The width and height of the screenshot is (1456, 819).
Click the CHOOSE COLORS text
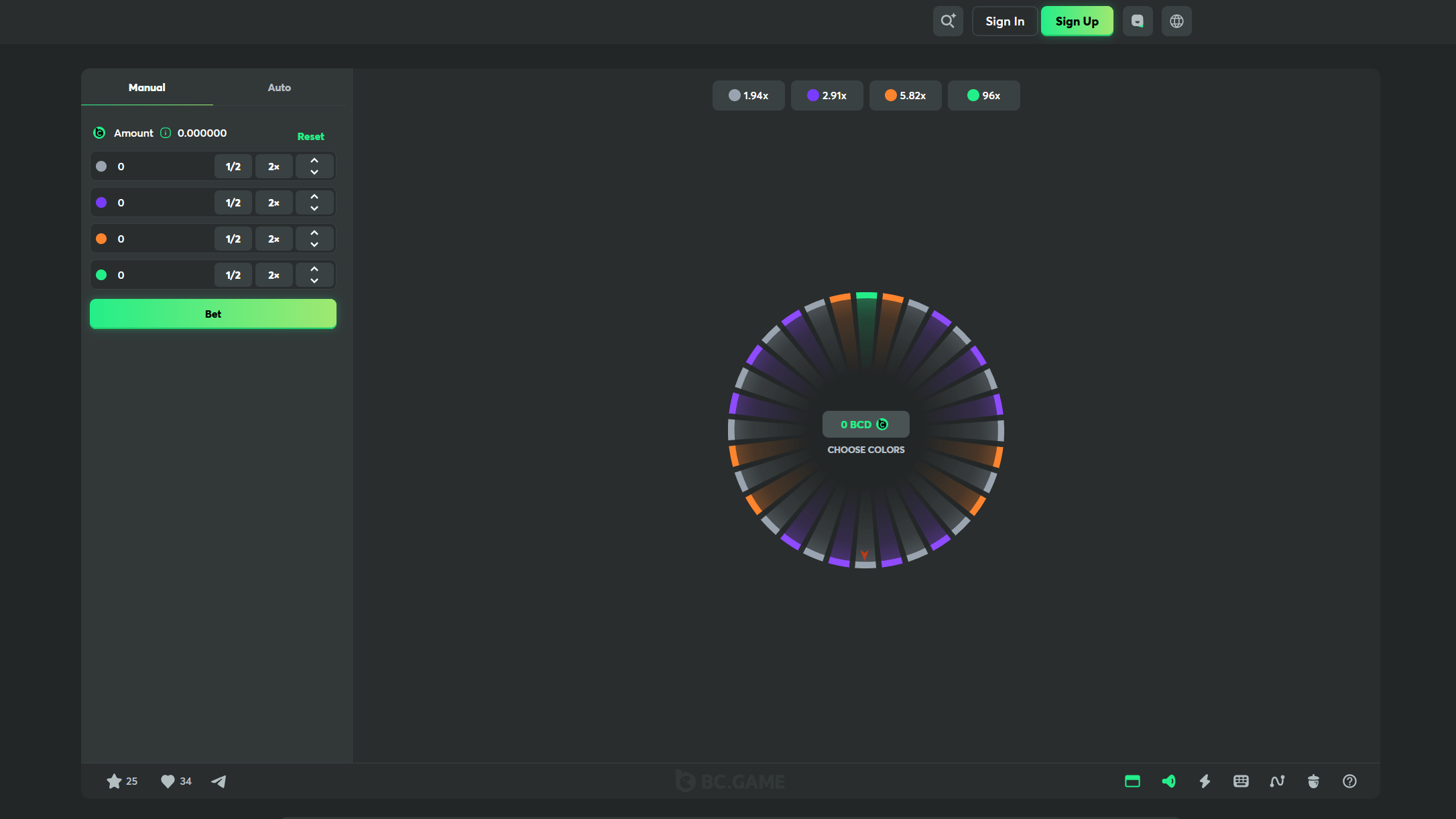click(866, 450)
